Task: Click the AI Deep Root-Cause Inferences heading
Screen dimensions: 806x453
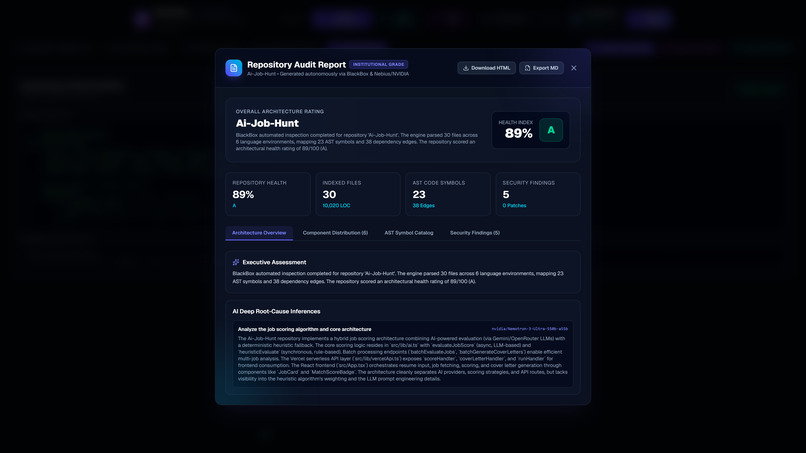Action: (x=276, y=312)
